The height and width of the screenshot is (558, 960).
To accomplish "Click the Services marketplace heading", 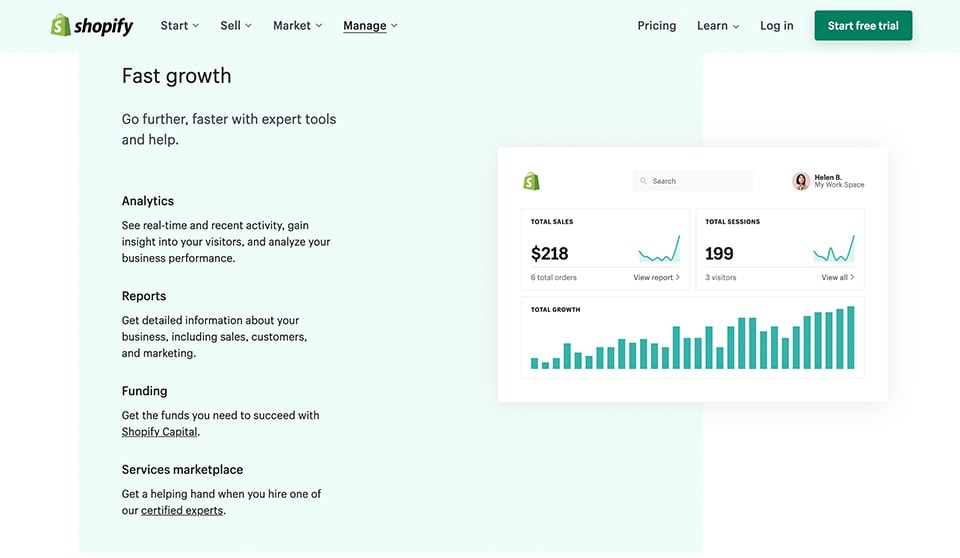I will [182, 470].
